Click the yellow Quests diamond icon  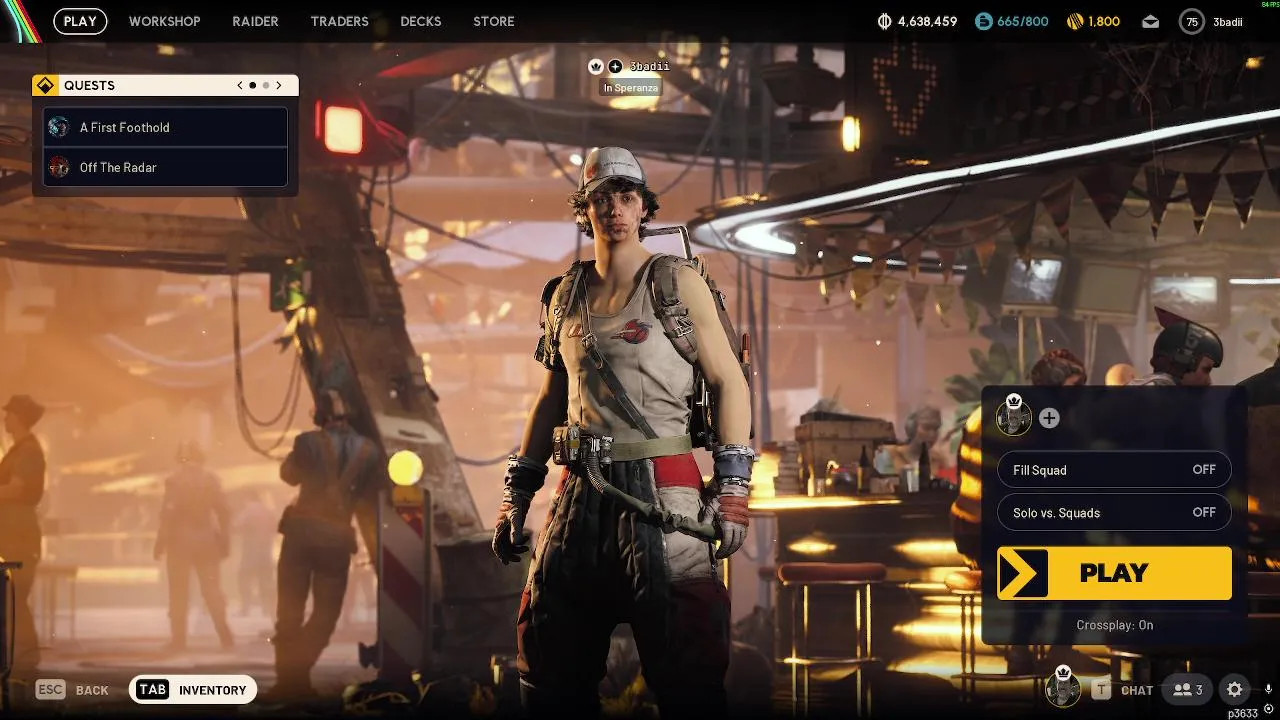click(x=45, y=85)
